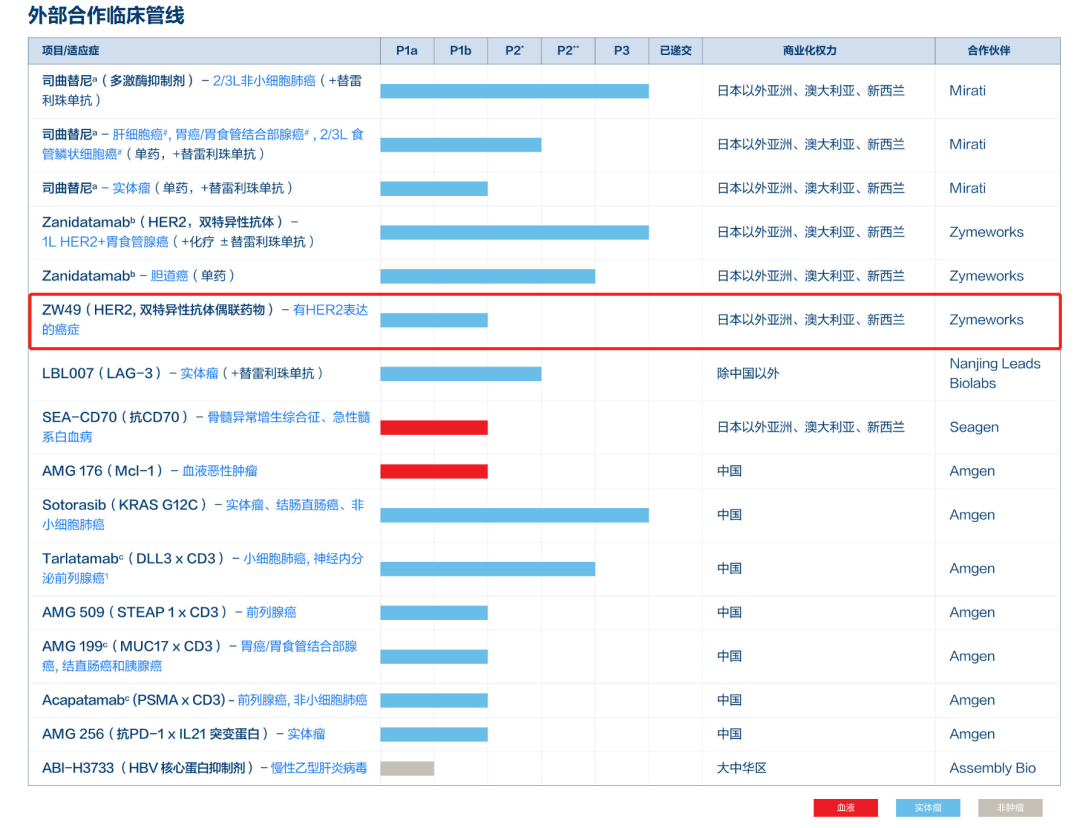Screen dimensions: 1080x828
Task: Select Mirati in the 2/3L非小细胞肺癌 row
Action: pos(967,90)
